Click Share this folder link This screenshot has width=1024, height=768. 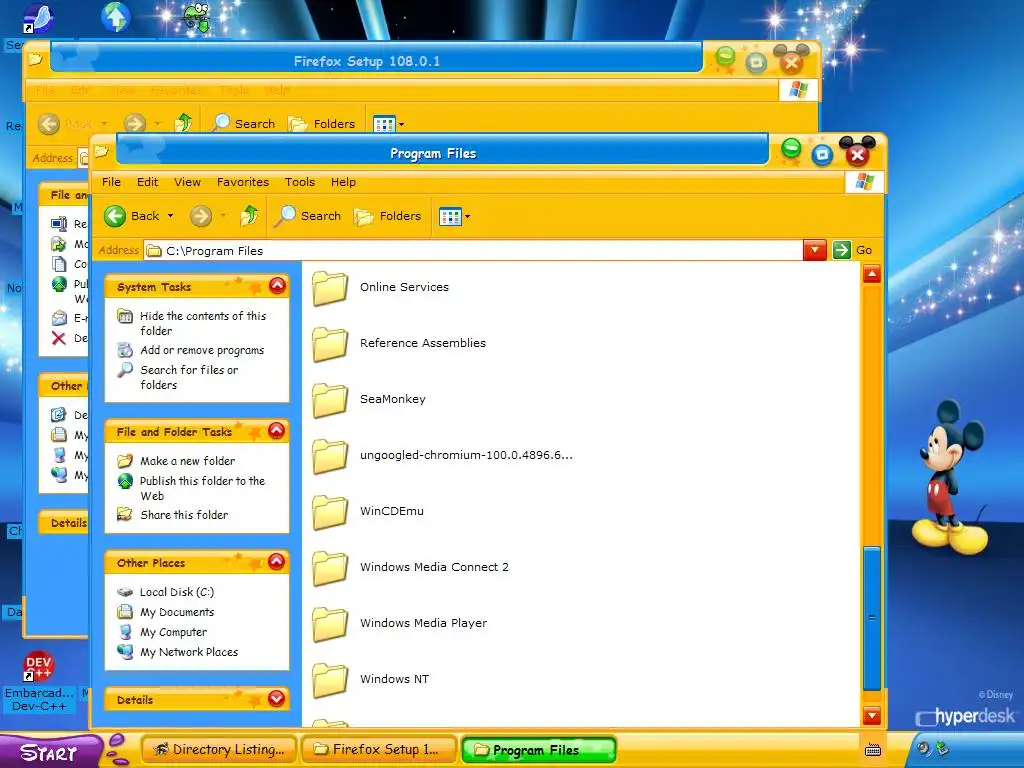184,515
